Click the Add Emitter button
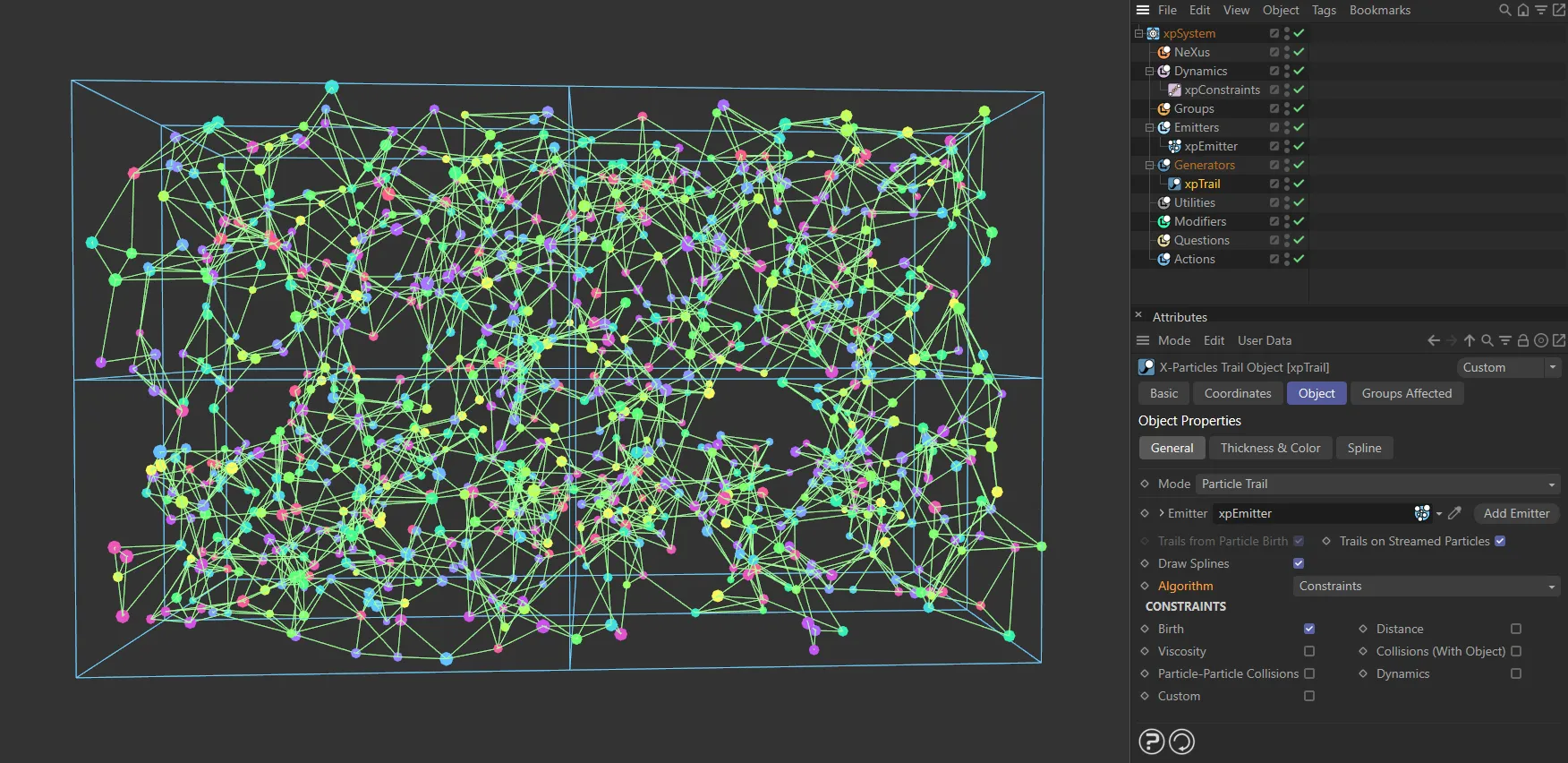Viewport: 1568px width, 763px height. tap(1516, 513)
